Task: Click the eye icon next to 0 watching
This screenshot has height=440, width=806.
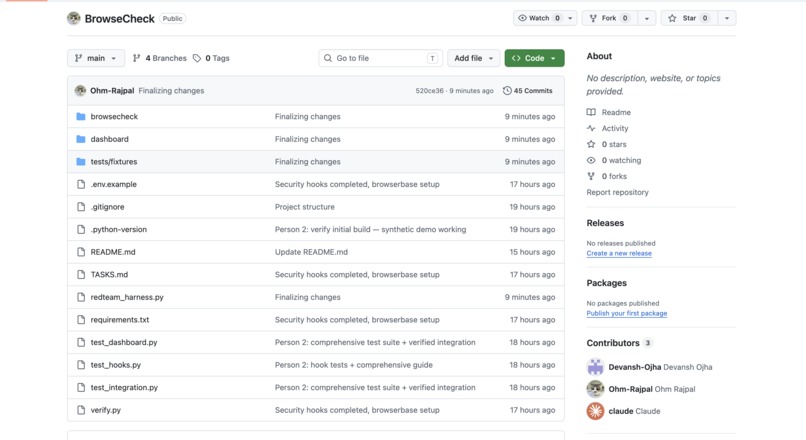Action: tap(591, 160)
